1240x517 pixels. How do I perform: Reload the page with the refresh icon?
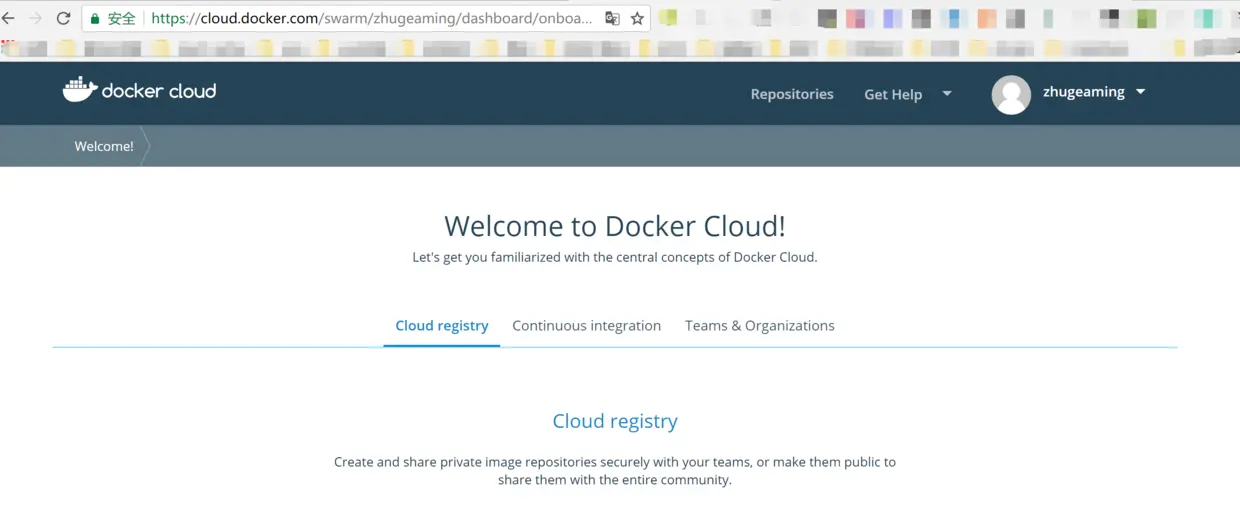(x=63, y=18)
